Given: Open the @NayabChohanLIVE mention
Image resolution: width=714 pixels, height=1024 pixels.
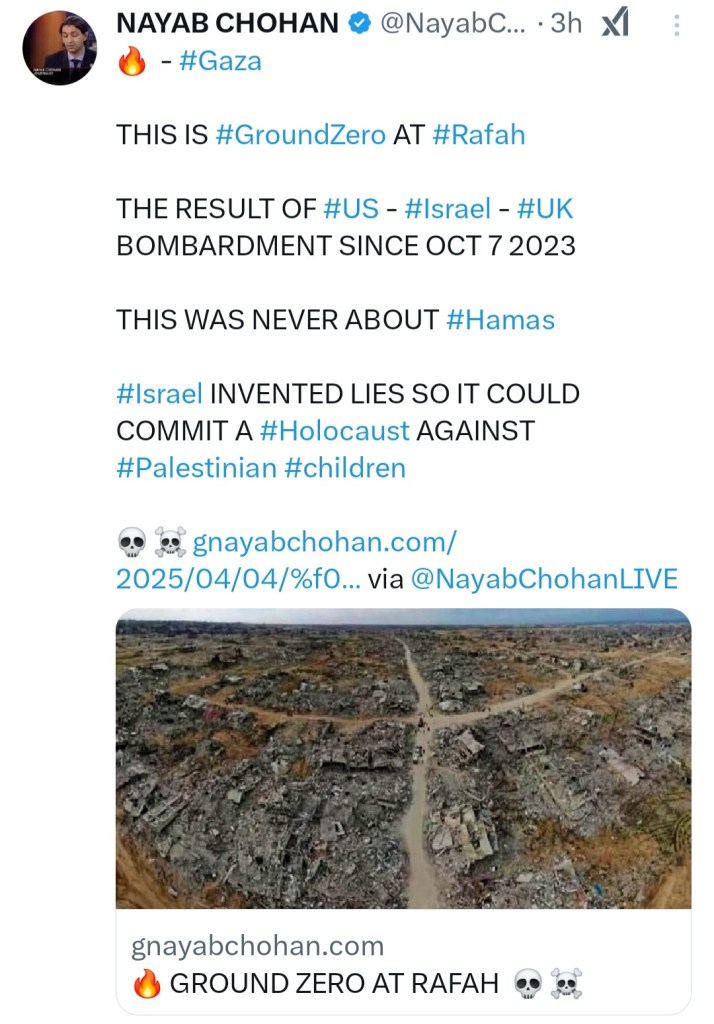Looking at the screenshot, I should pos(544,579).
